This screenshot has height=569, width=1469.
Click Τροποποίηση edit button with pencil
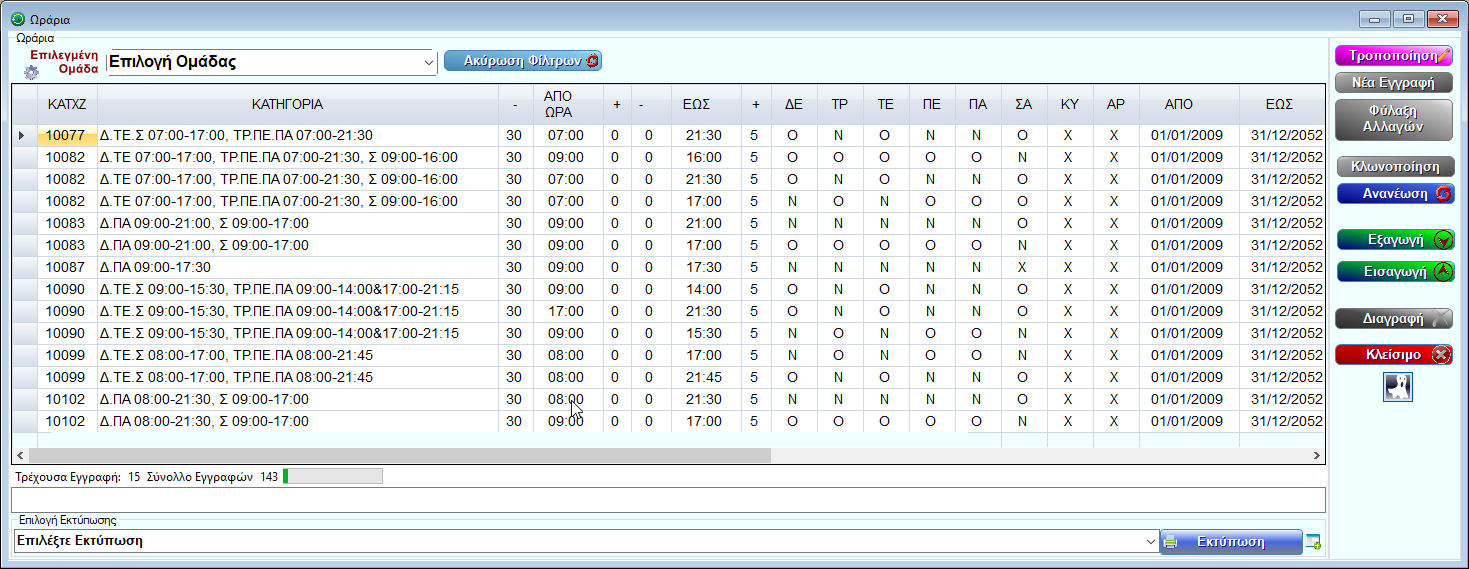[1394, 56]
